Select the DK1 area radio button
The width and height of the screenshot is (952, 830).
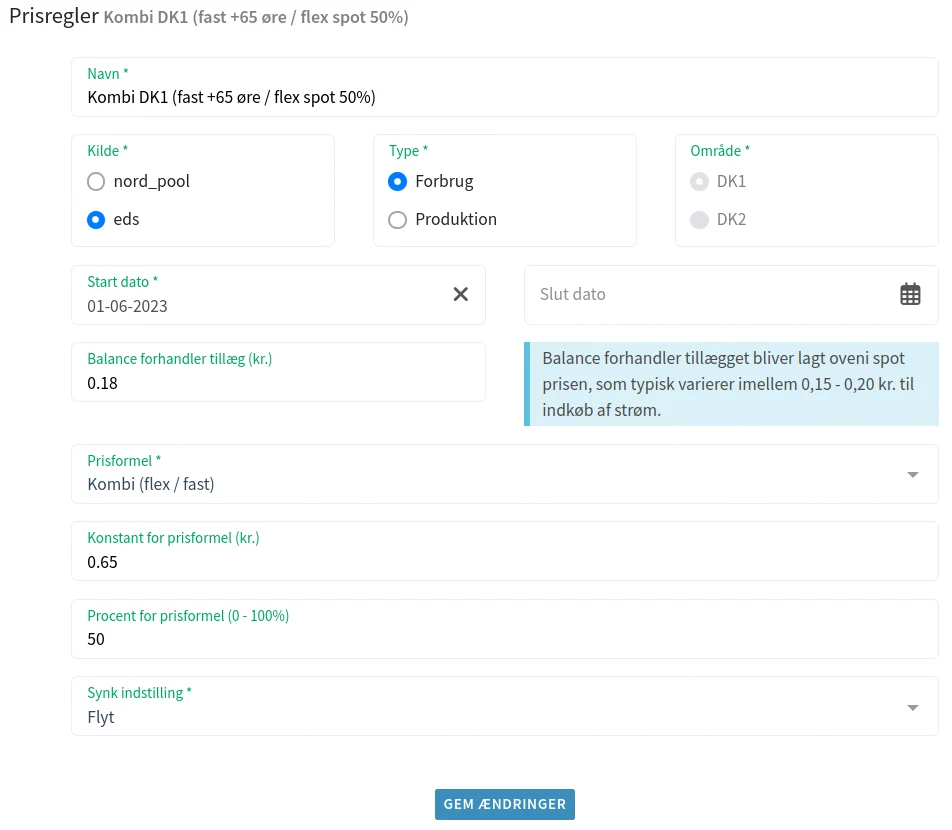(x=700, y=182)
